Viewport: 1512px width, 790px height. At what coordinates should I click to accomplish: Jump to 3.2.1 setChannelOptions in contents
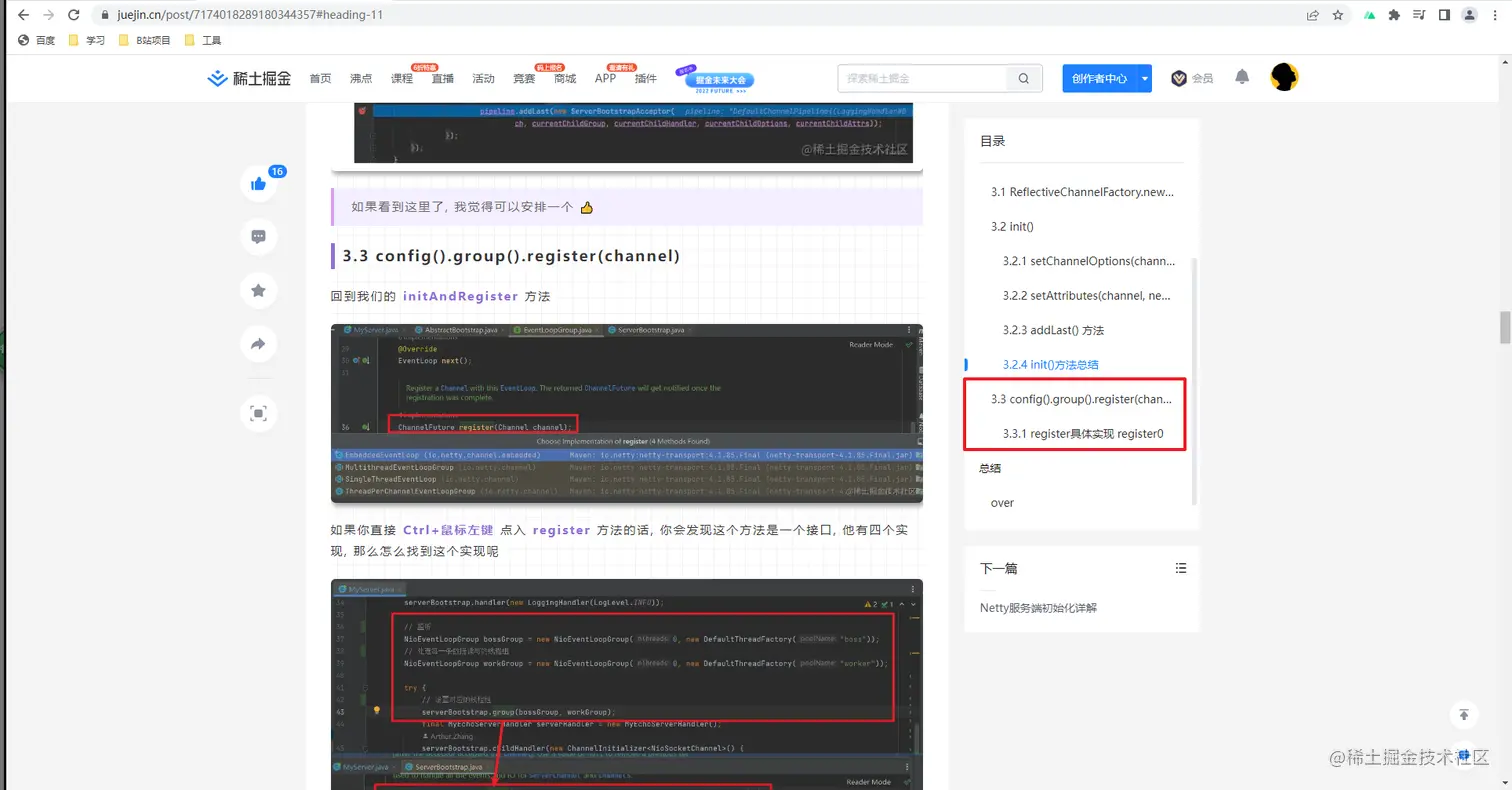pyautogui.click(x=1088, y=261)
